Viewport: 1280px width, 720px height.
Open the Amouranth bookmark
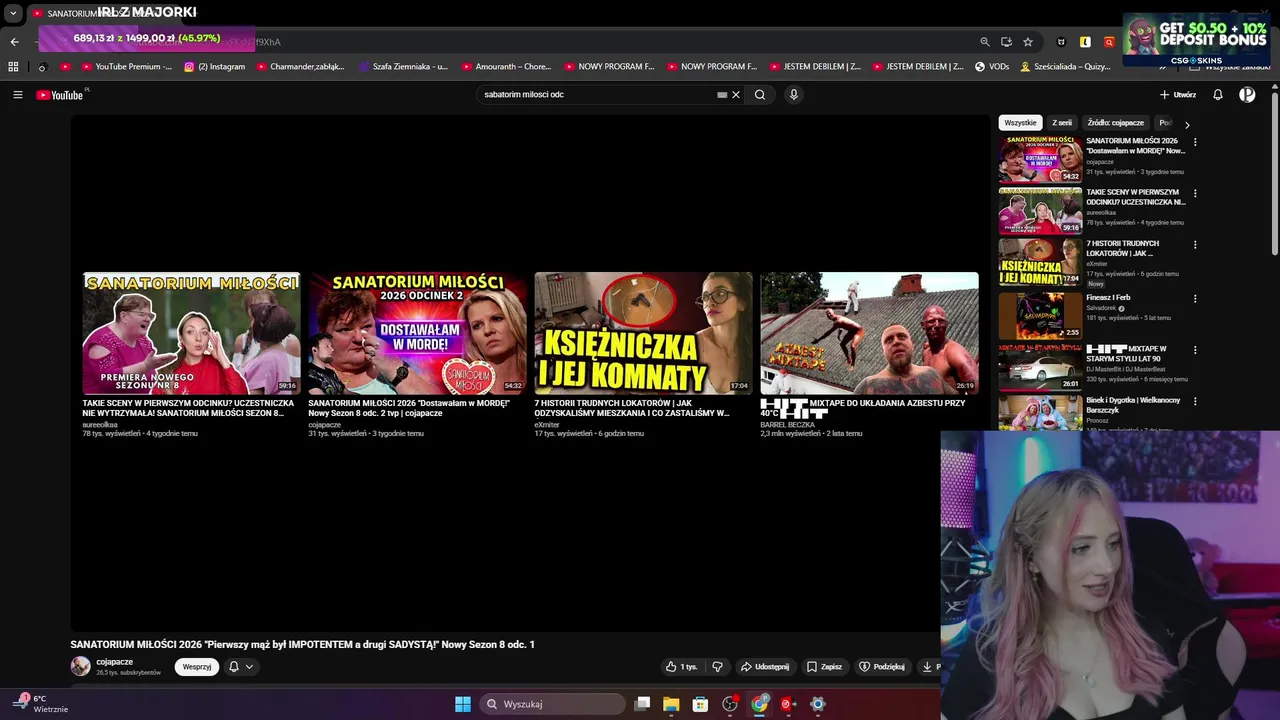tap(506, 67)
